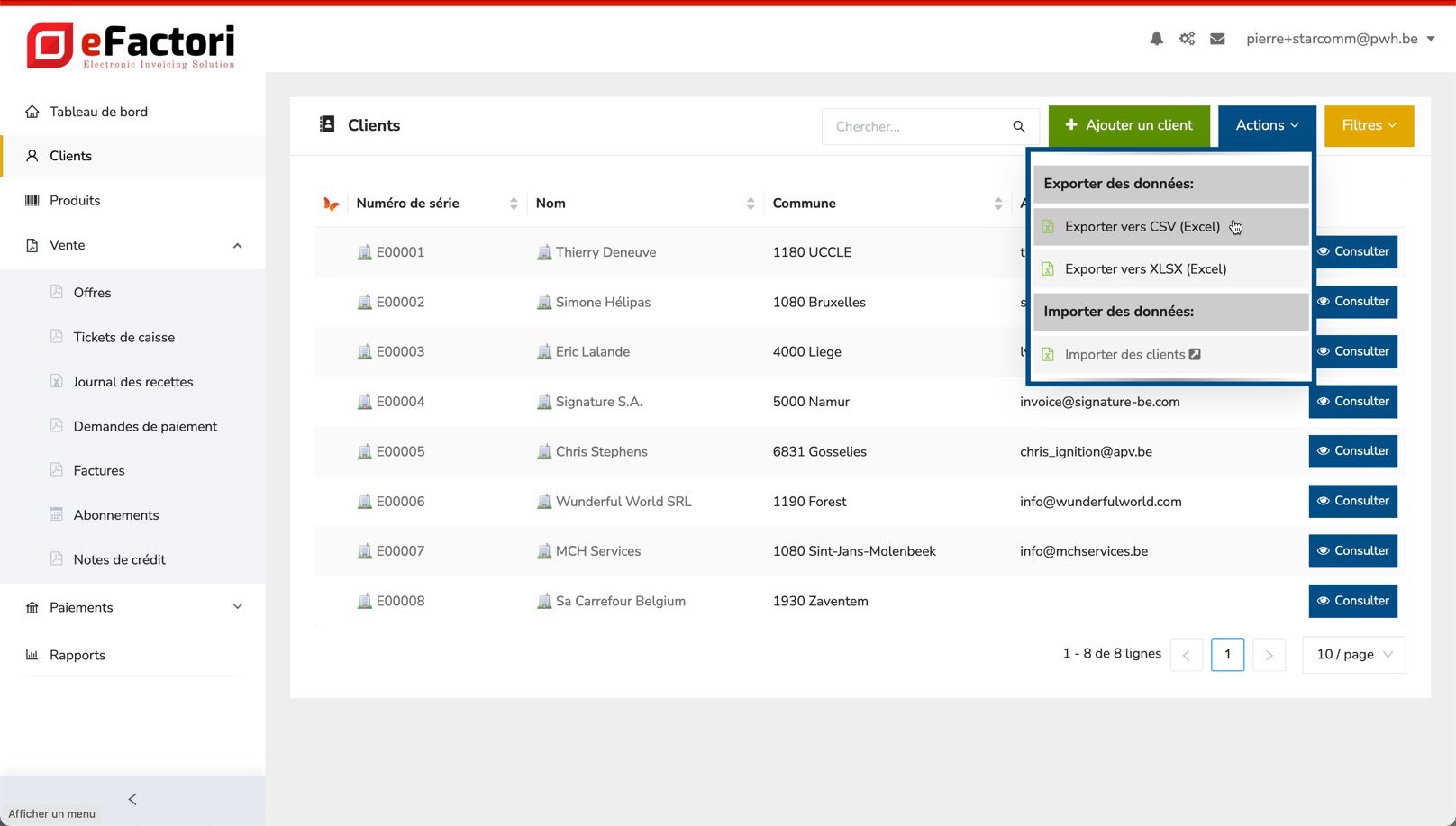Viewport: 1456px width, 826px height.
Task: Open Factures in the sidebar
Action: click(x=99, y=470)
